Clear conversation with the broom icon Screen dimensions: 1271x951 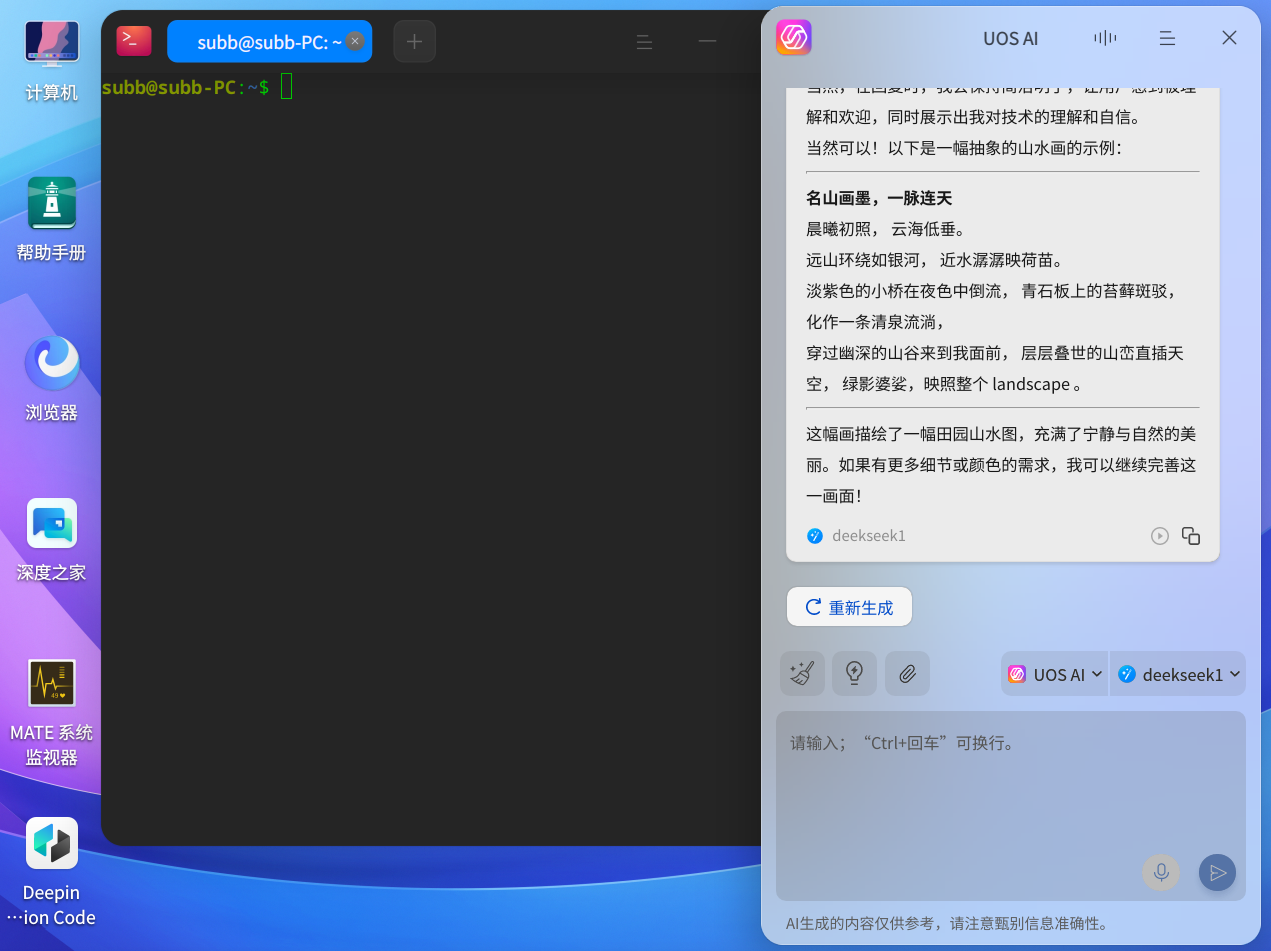tap(802, 674)
